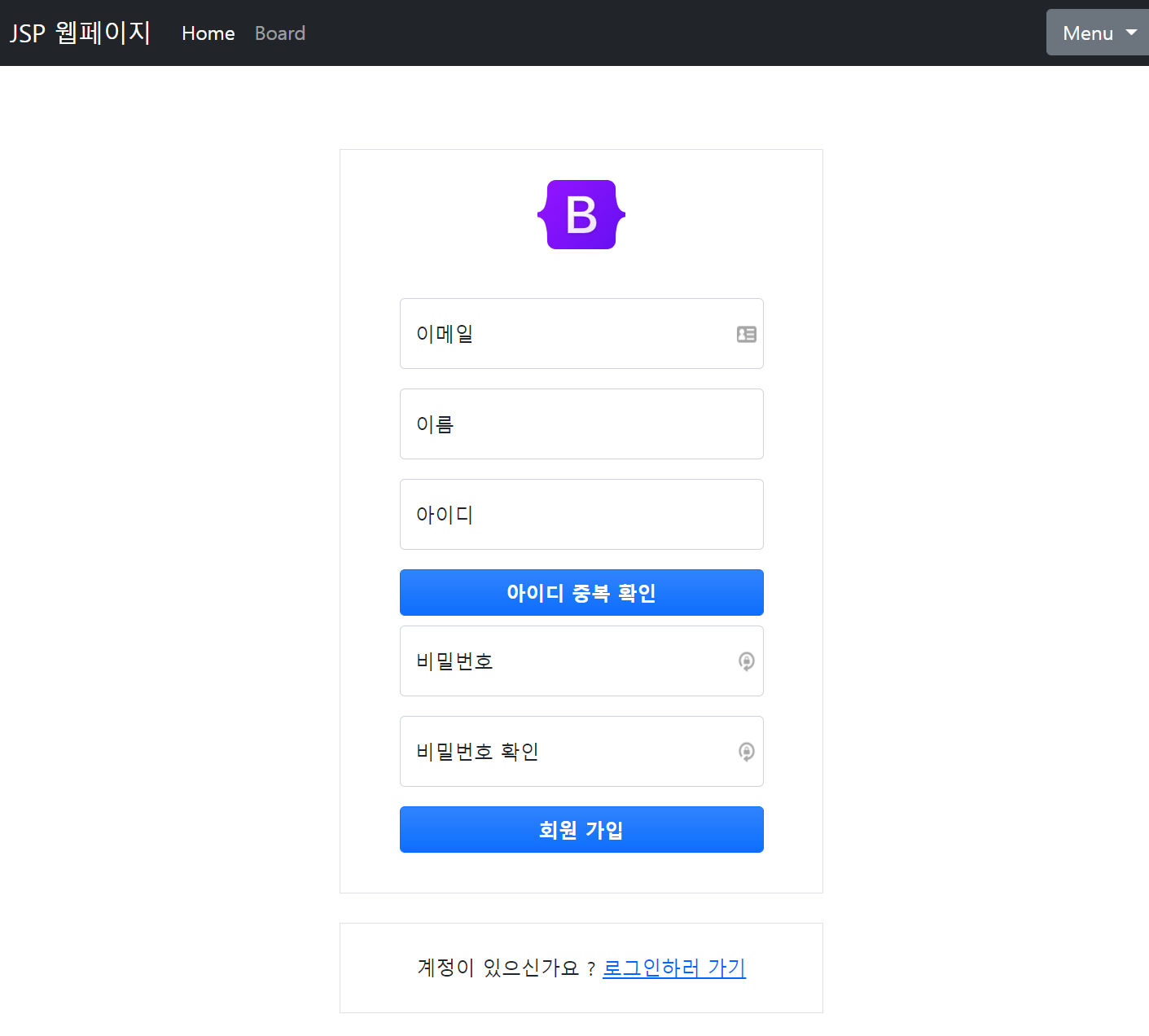Focus the 비밀번호 input field
Image resolution: width=1149 pixels, height=1036 pixels.
[581, 661]
